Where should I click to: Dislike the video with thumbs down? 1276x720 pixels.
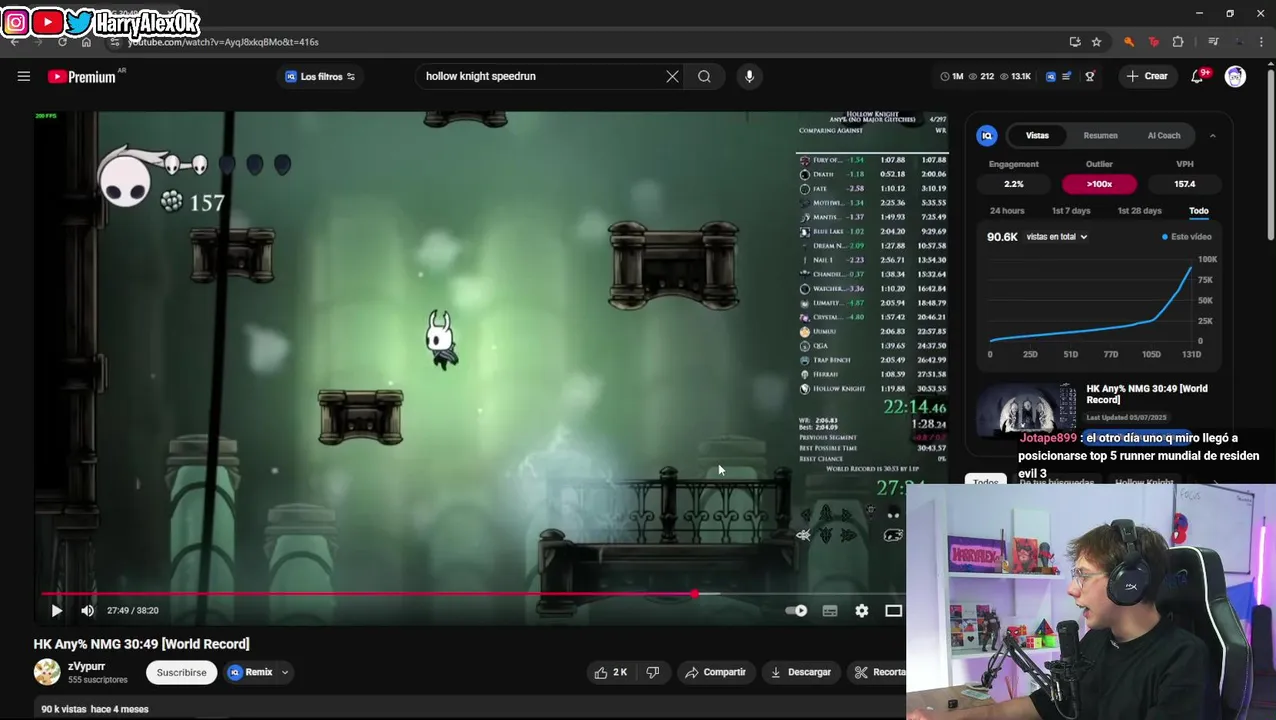coord(652,672)
